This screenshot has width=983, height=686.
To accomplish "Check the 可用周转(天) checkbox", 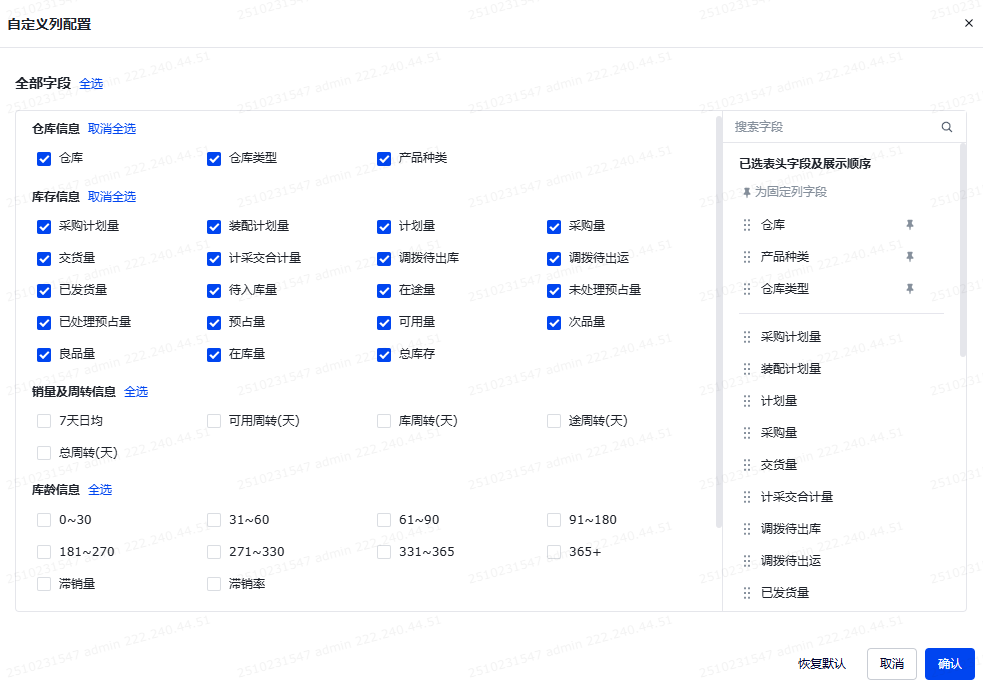I will coord(214,421).
